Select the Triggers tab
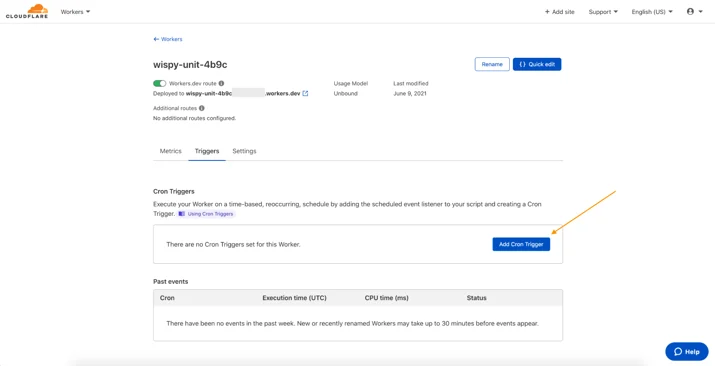 point(207,151)
